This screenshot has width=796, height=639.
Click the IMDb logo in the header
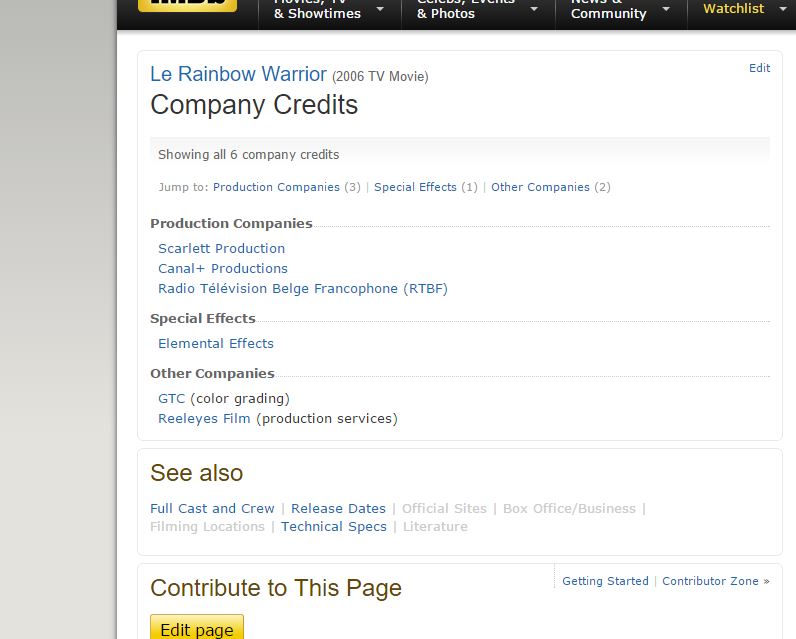pos(187,5)
